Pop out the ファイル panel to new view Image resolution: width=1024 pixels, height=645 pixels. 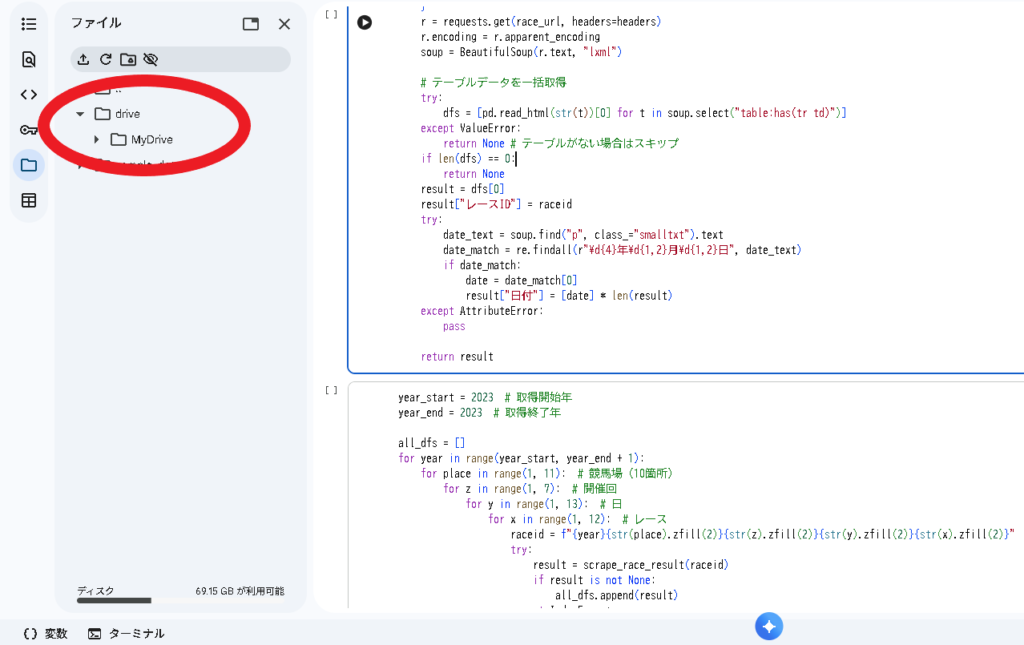click(x=251, y=24)
